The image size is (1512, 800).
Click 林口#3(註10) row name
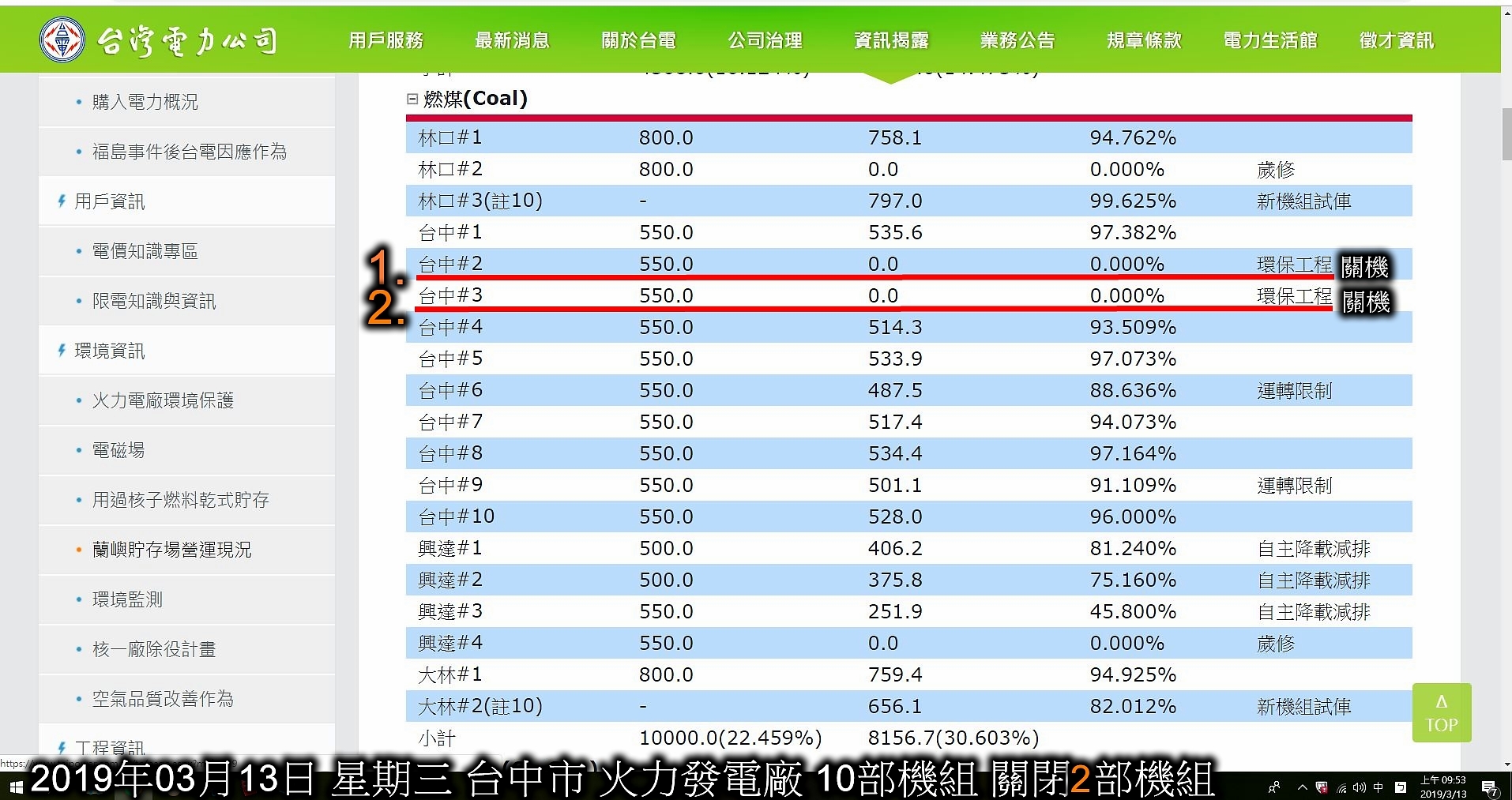point(480,201)
